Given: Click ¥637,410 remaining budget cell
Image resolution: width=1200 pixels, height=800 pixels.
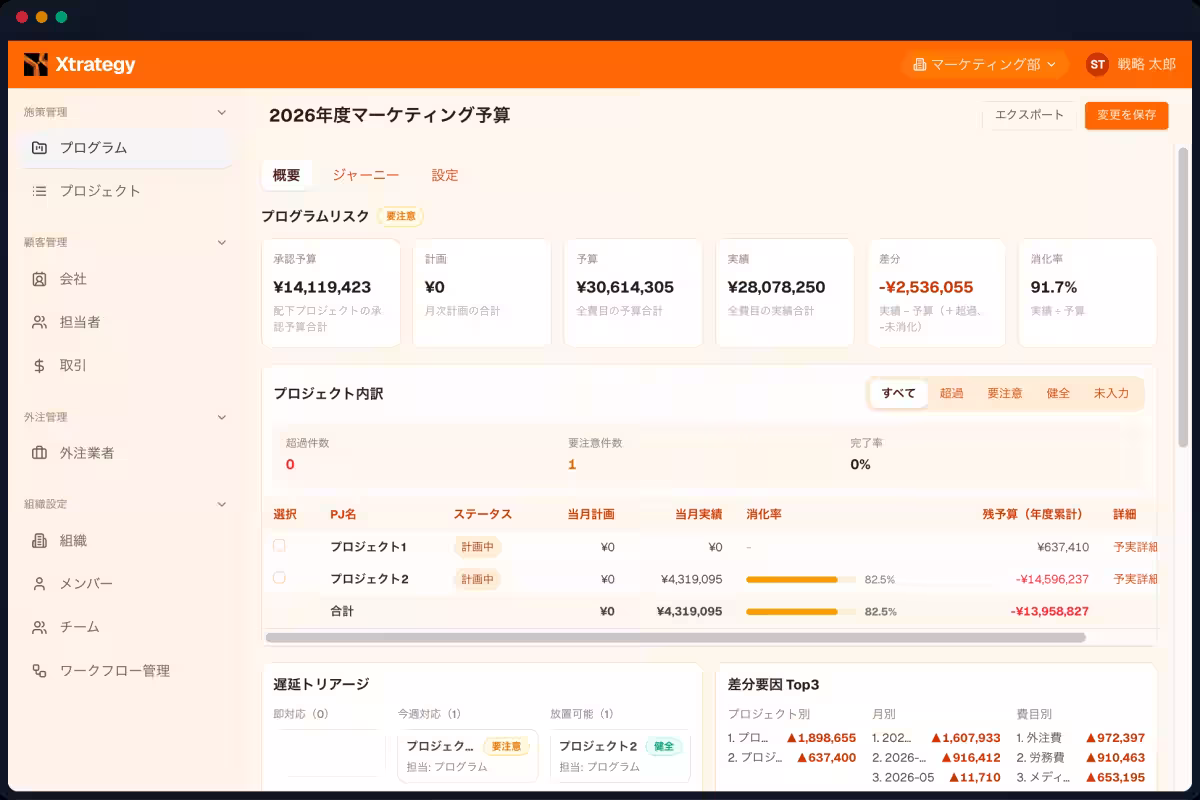Looking at the screenshot, I should pos(1063,547).
